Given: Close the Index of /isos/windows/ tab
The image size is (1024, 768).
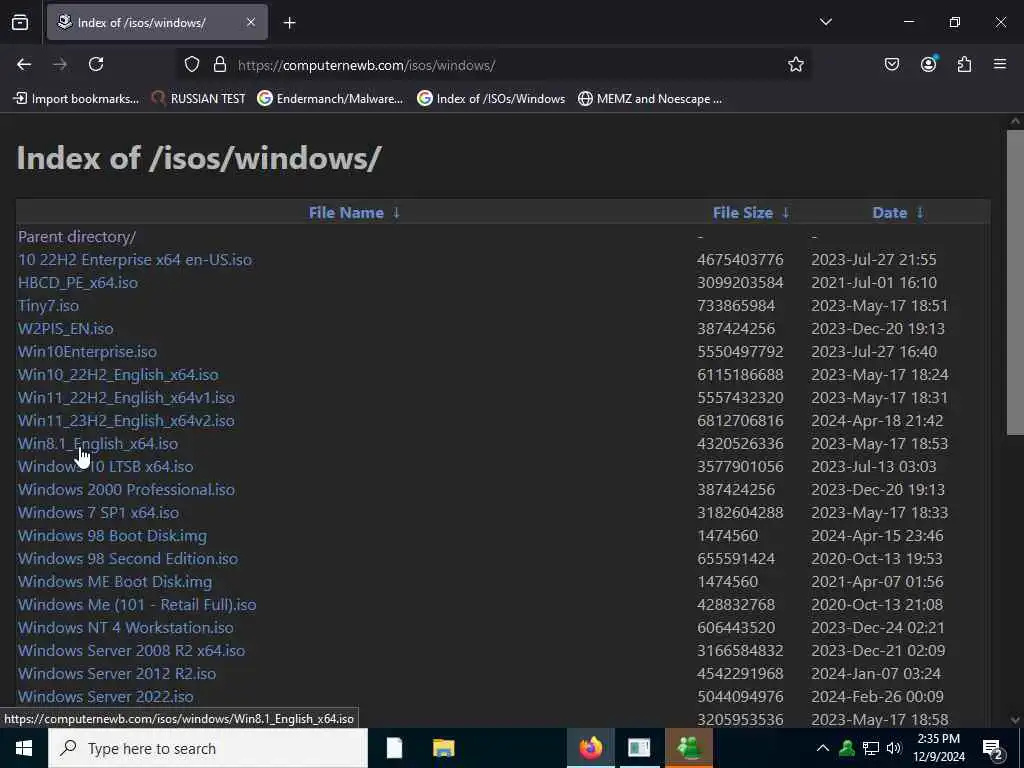Looking at the screenshot, I should click(x=251, y=22).
